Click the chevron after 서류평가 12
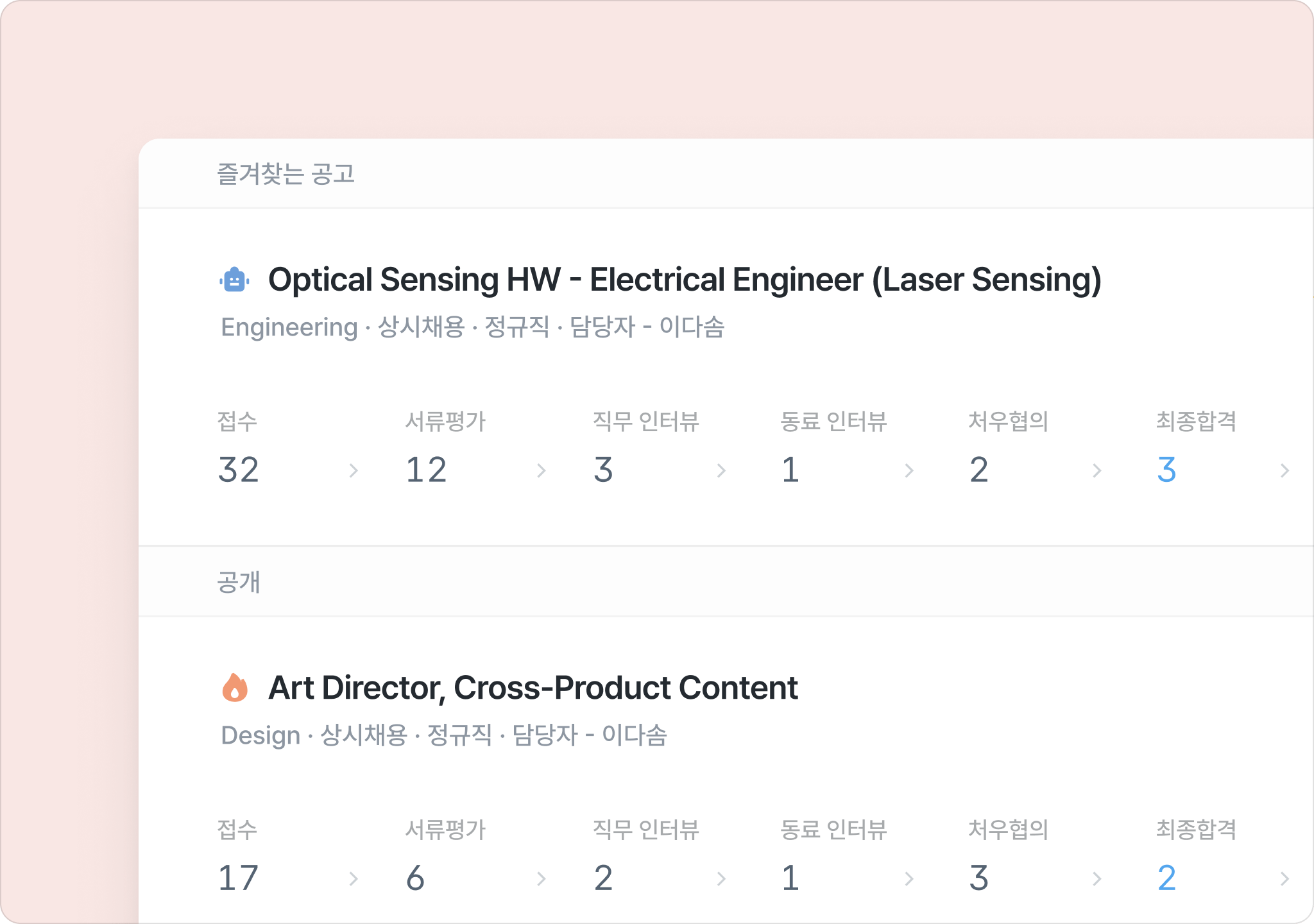The width and height of the screenshot is (1314, 924). (542, 471)
